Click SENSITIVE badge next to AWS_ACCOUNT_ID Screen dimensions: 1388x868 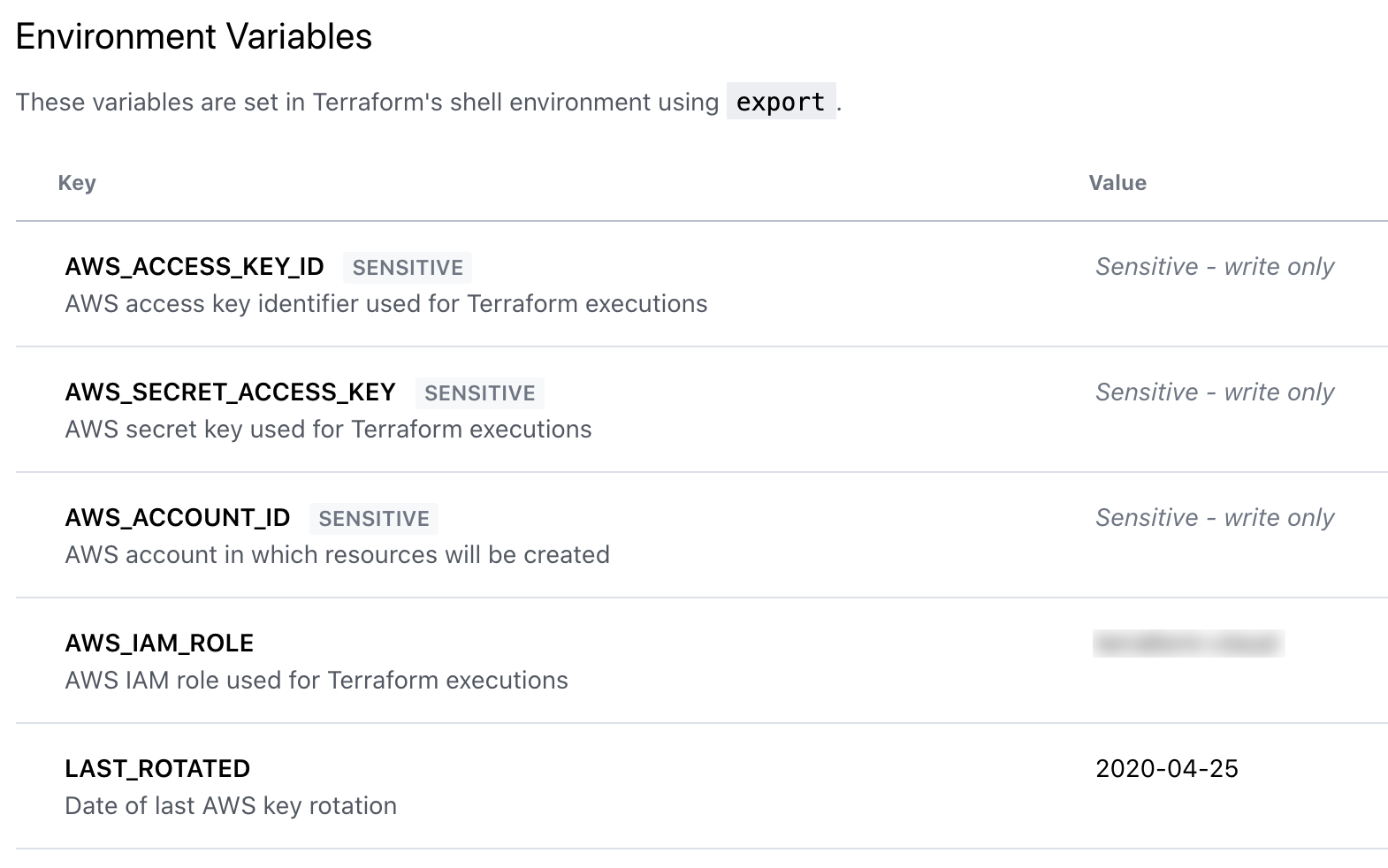point(374,519)
